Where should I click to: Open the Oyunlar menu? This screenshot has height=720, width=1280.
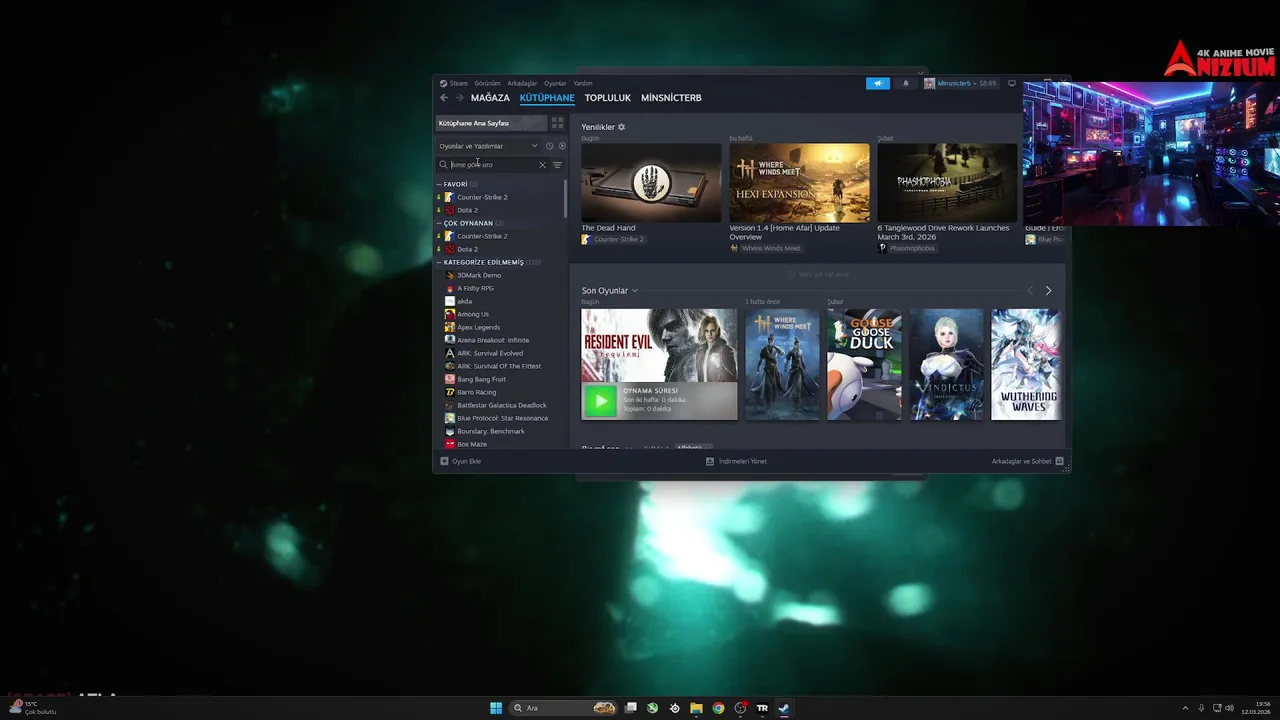tap(555, 83)
